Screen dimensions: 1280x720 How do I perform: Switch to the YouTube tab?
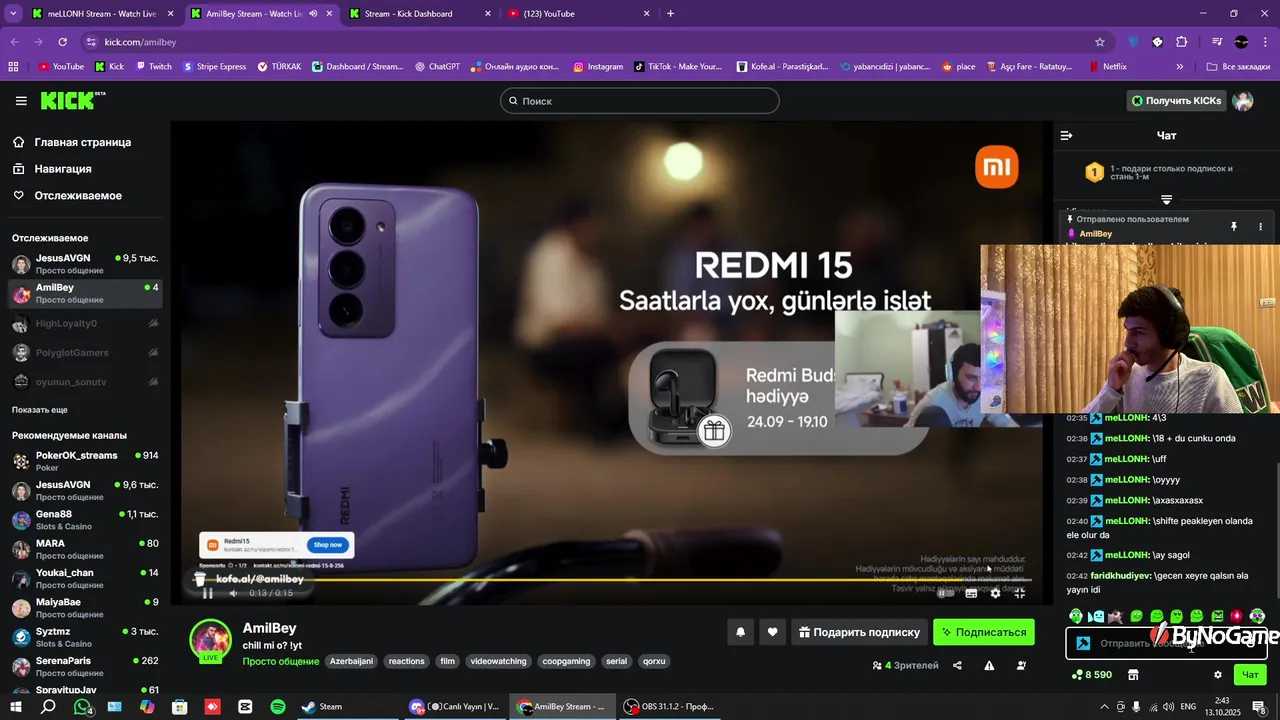click(579, 14)
